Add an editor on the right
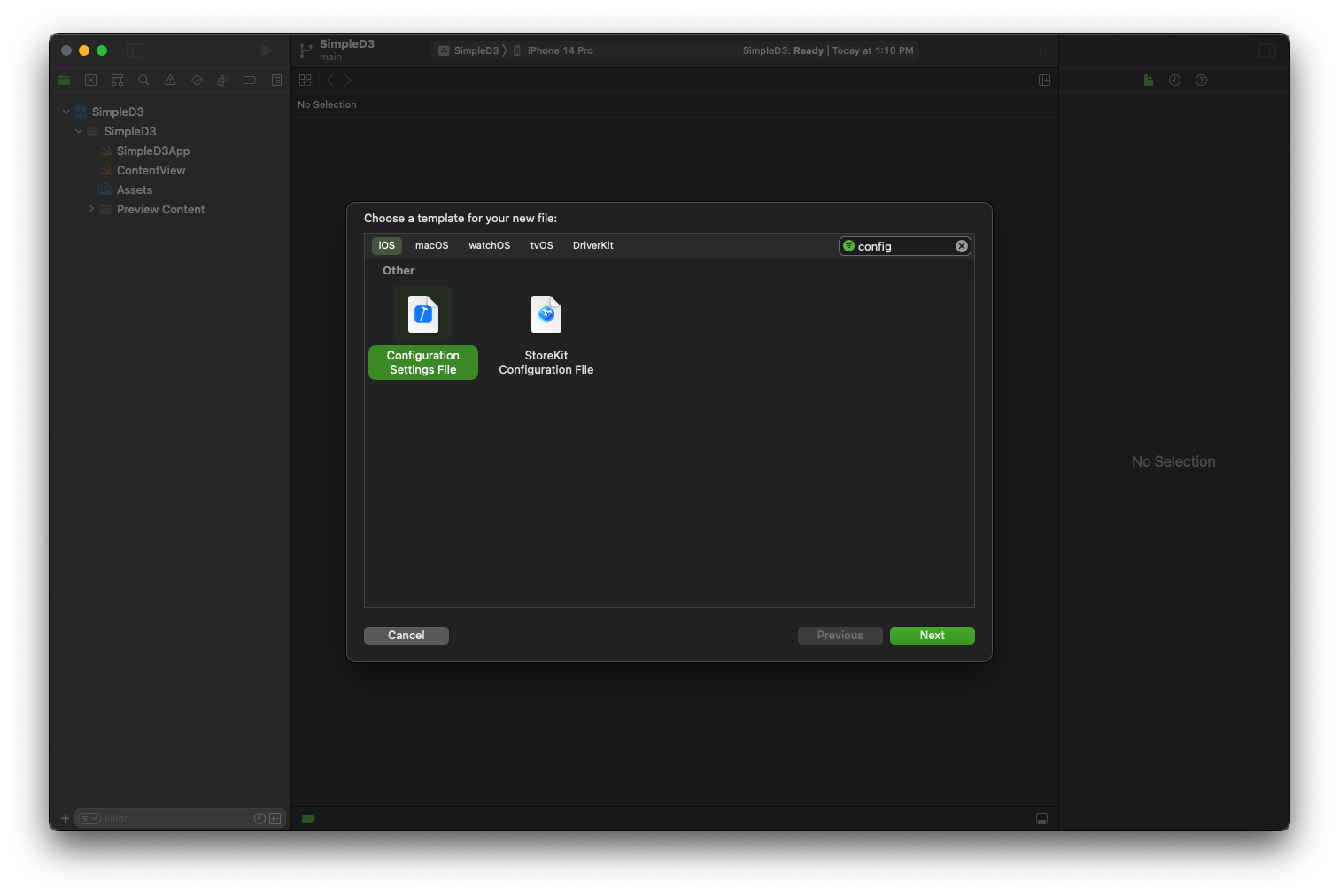1339x896 pixels. click(1045, 81)
